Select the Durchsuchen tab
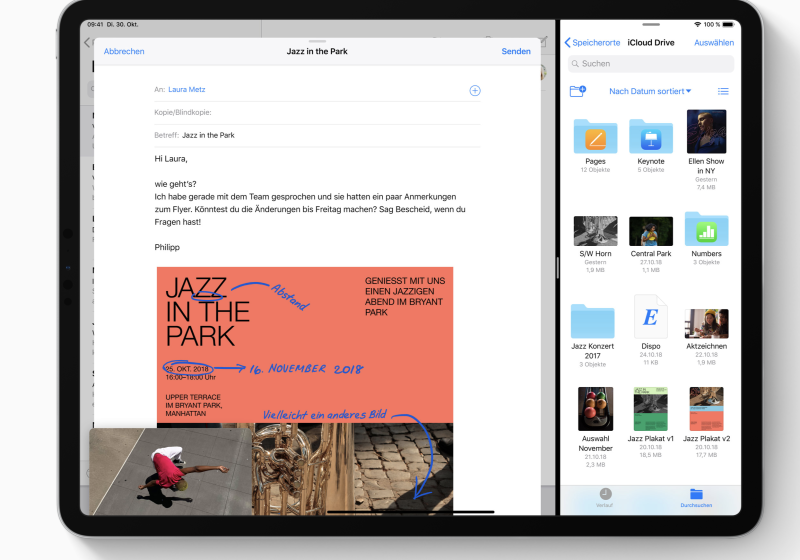 pyautogui.click(x=696, y=497)
